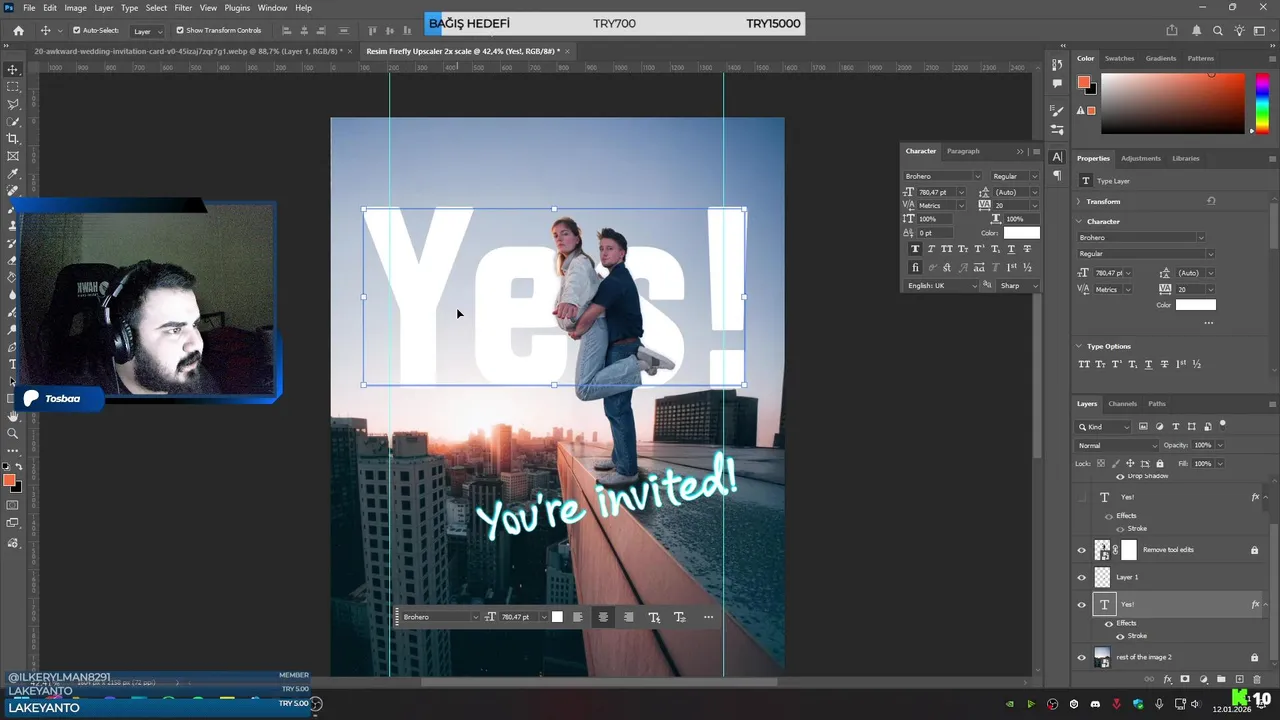This screenshot has width=1280, height=720.
Task: Toggle Underline in Character panel
Action: point(1011,249)
